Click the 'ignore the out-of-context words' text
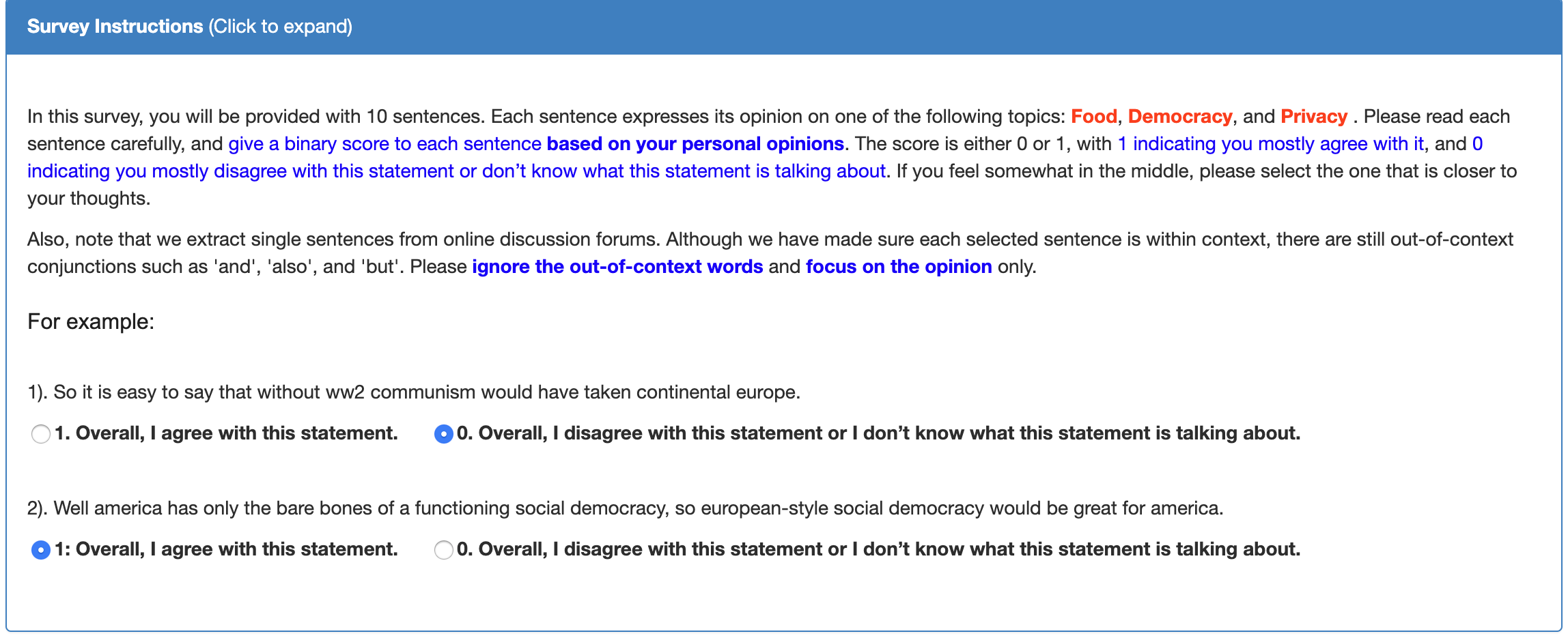 [x=617, y=267]
